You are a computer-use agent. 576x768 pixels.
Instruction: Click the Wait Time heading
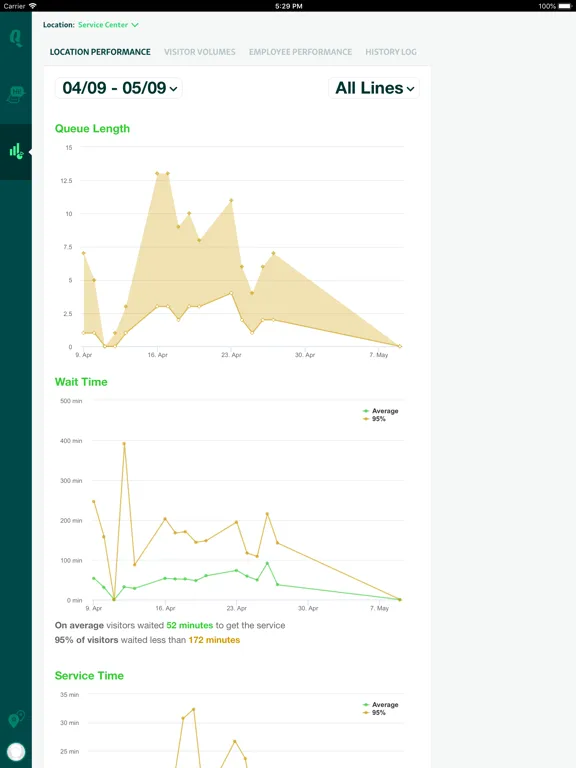[81, 382]
